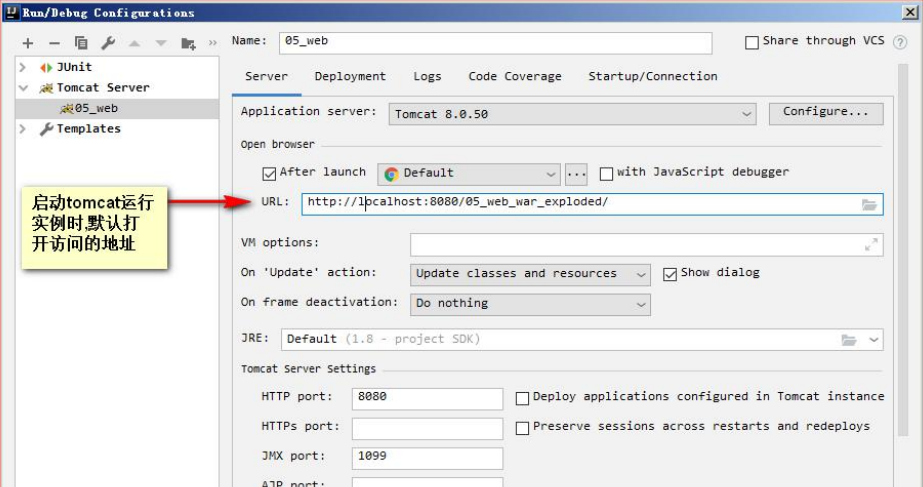
Task: Click the 'Open browser' section label
Action: point(278,144)
